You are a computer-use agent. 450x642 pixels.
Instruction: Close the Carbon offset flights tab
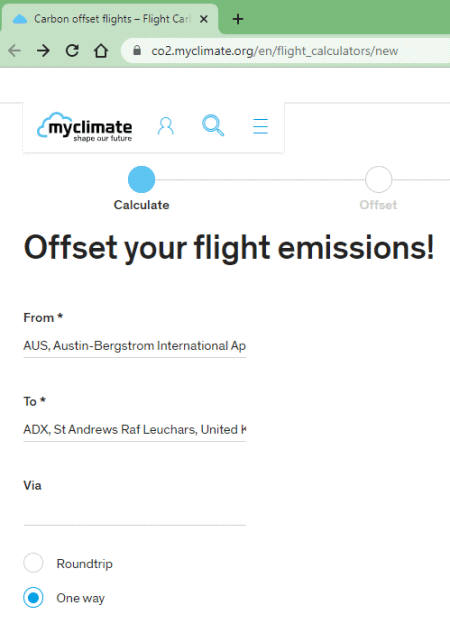tap(204, 19)
